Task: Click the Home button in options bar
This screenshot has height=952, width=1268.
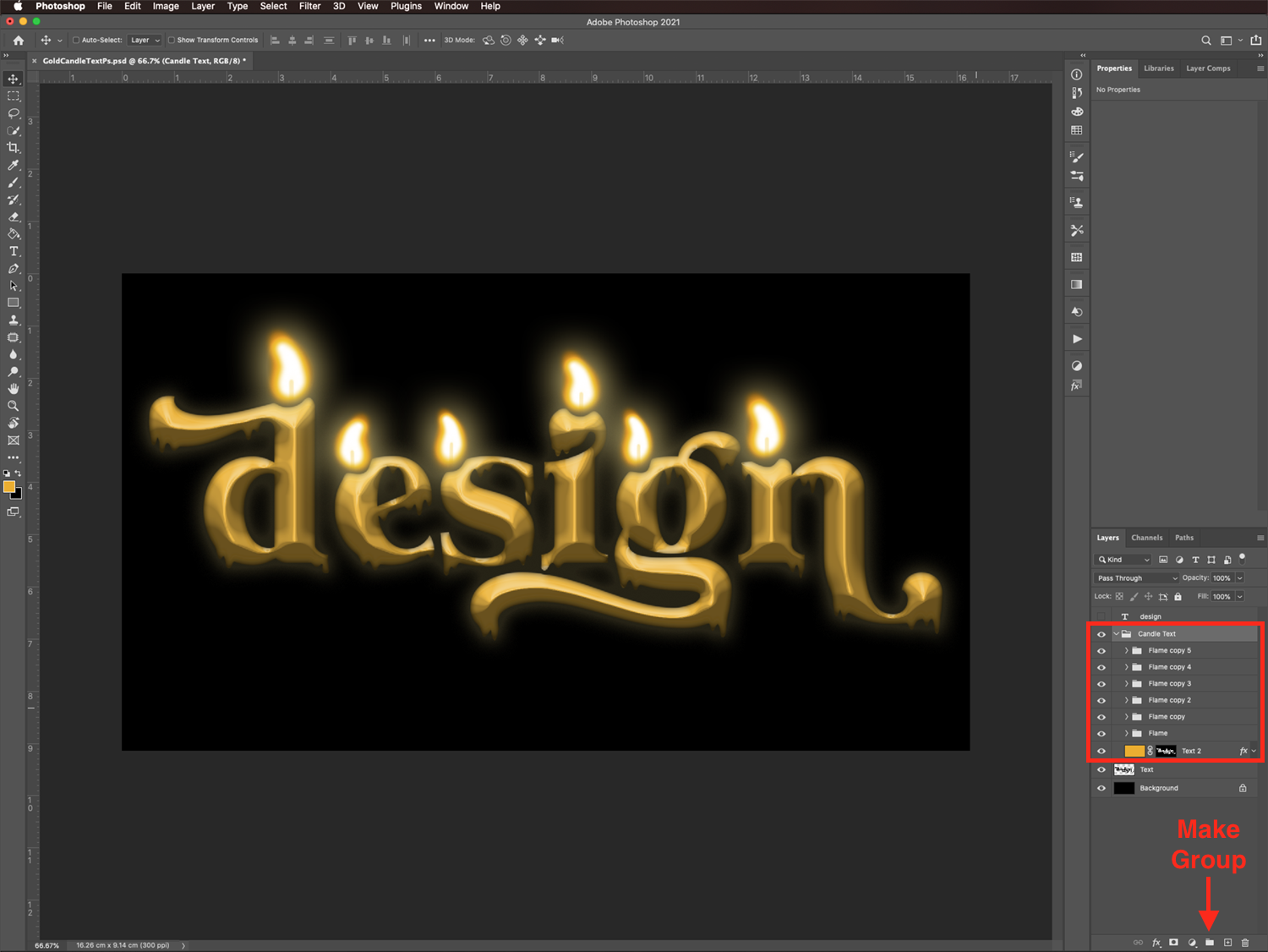Action: (x=19, y=40)
